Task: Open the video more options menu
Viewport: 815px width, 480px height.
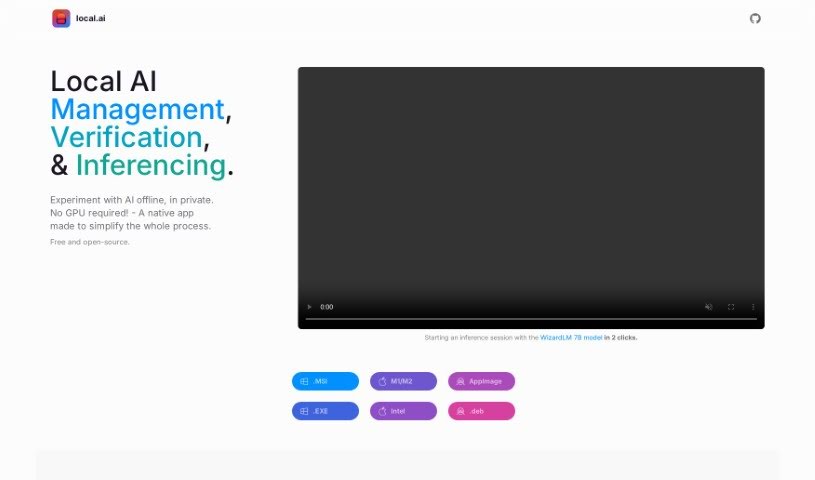Action: click(x=753, y=307)
